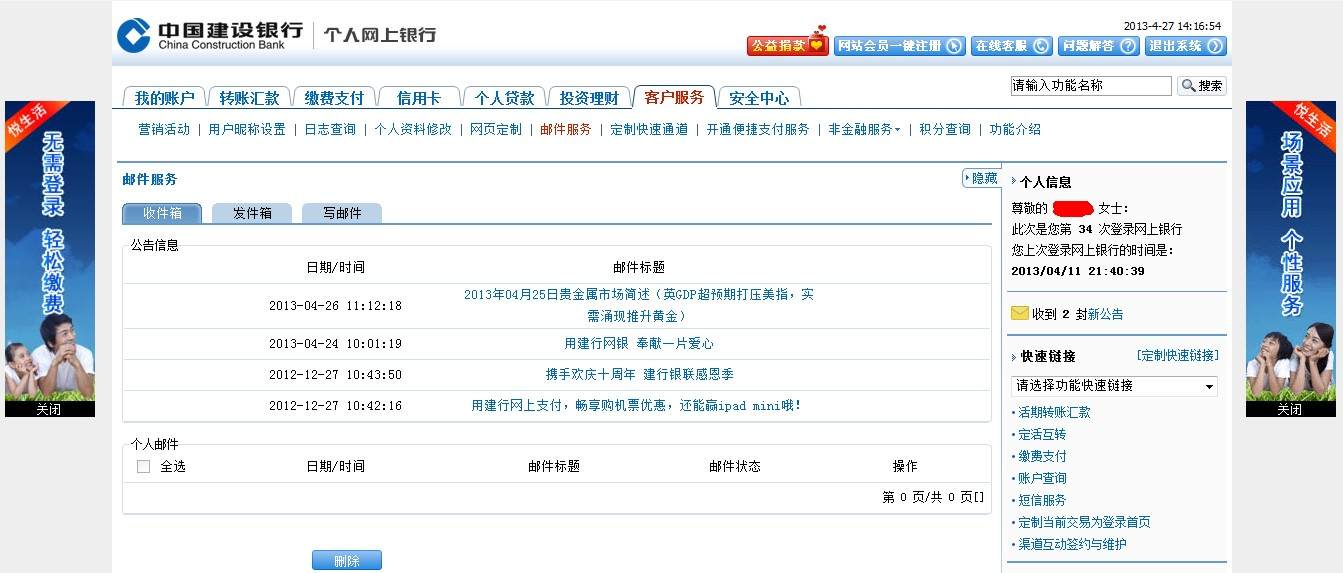Open the 2013年04月25日贵金属市场简述 announcement
The width and height of the screenshot is (1343, 573).
click(x=639, y=305)
